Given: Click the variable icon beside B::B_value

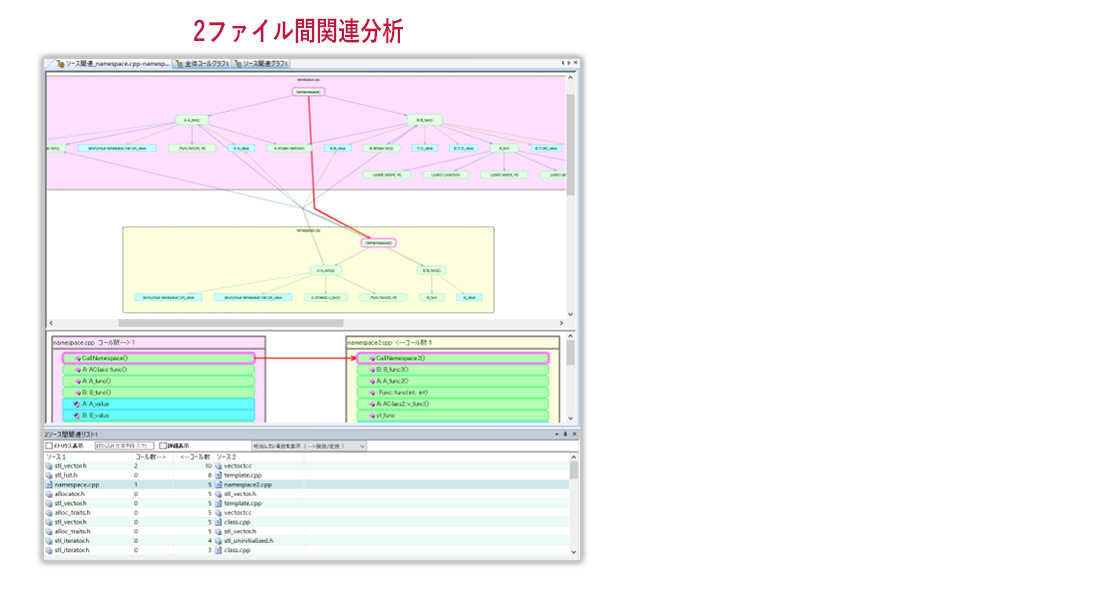Looking at the screenshot, I should (78, 415).
